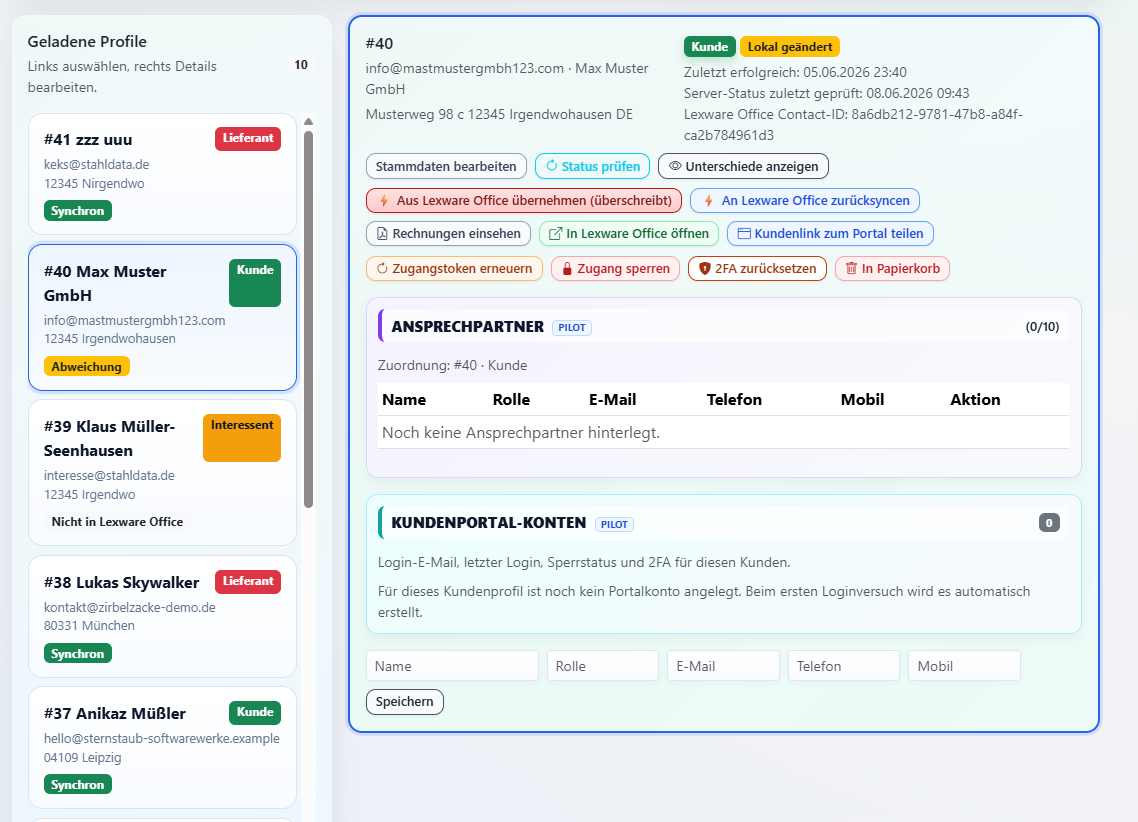The width and height of the screenshot is (1138, 822).
Task: Click refresh icon in Status prüfen button
Action: 552,166
